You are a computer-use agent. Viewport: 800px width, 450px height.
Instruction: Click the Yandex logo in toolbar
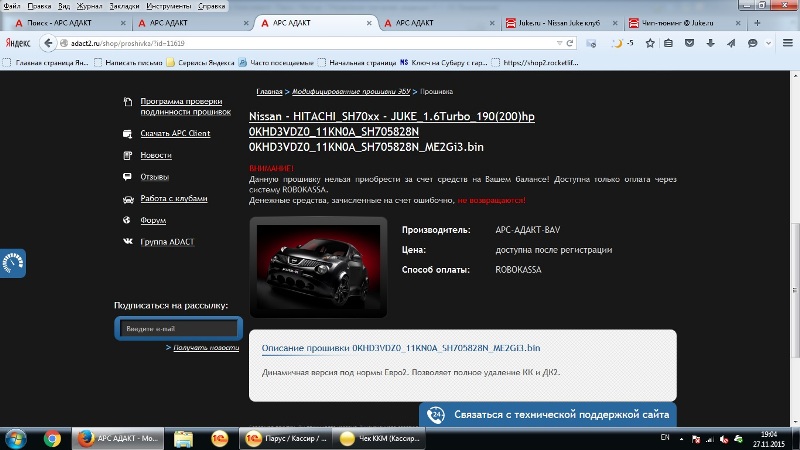(18, 43)
